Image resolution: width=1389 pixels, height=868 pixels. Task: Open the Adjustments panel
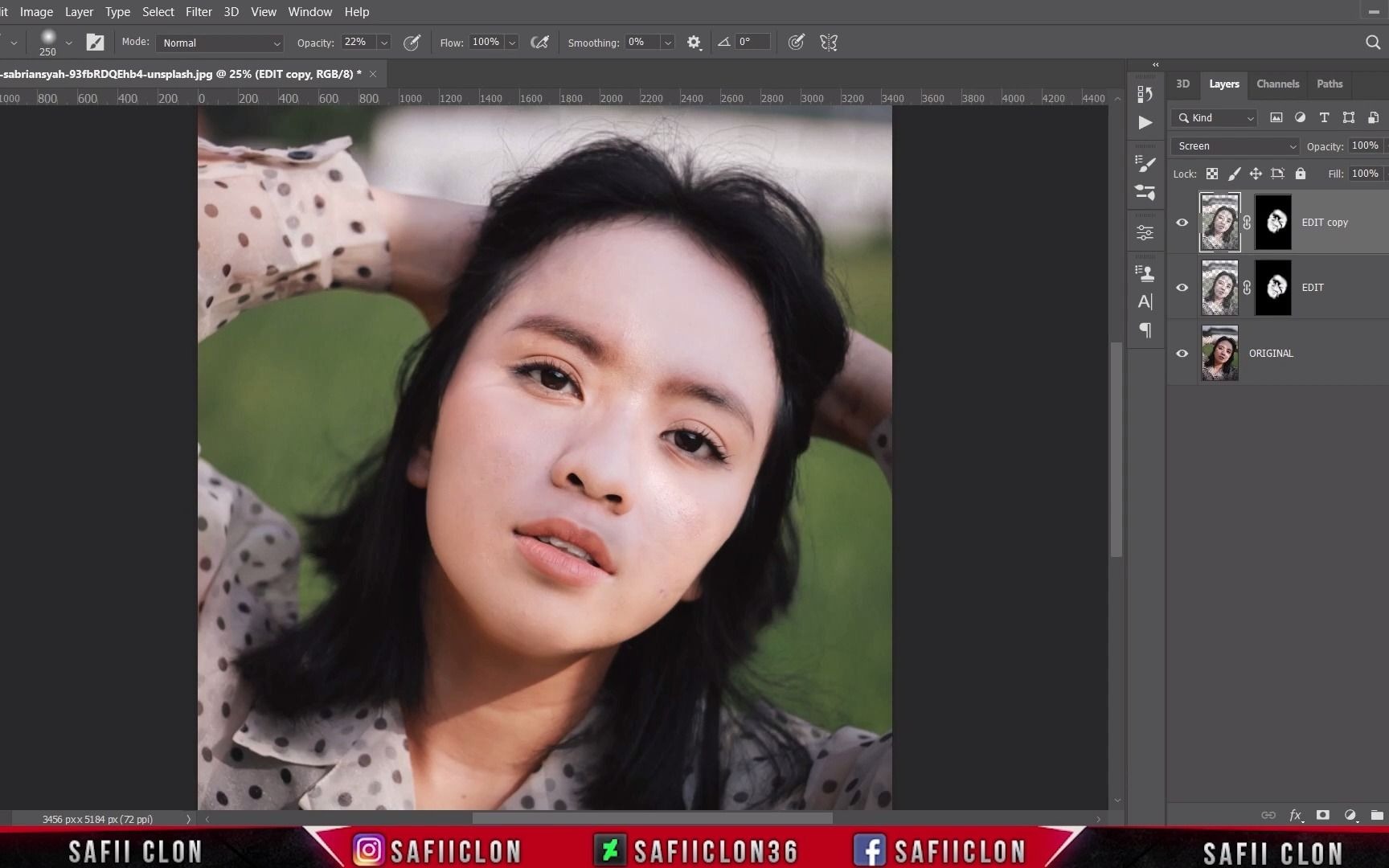(x=1145, y=232)
